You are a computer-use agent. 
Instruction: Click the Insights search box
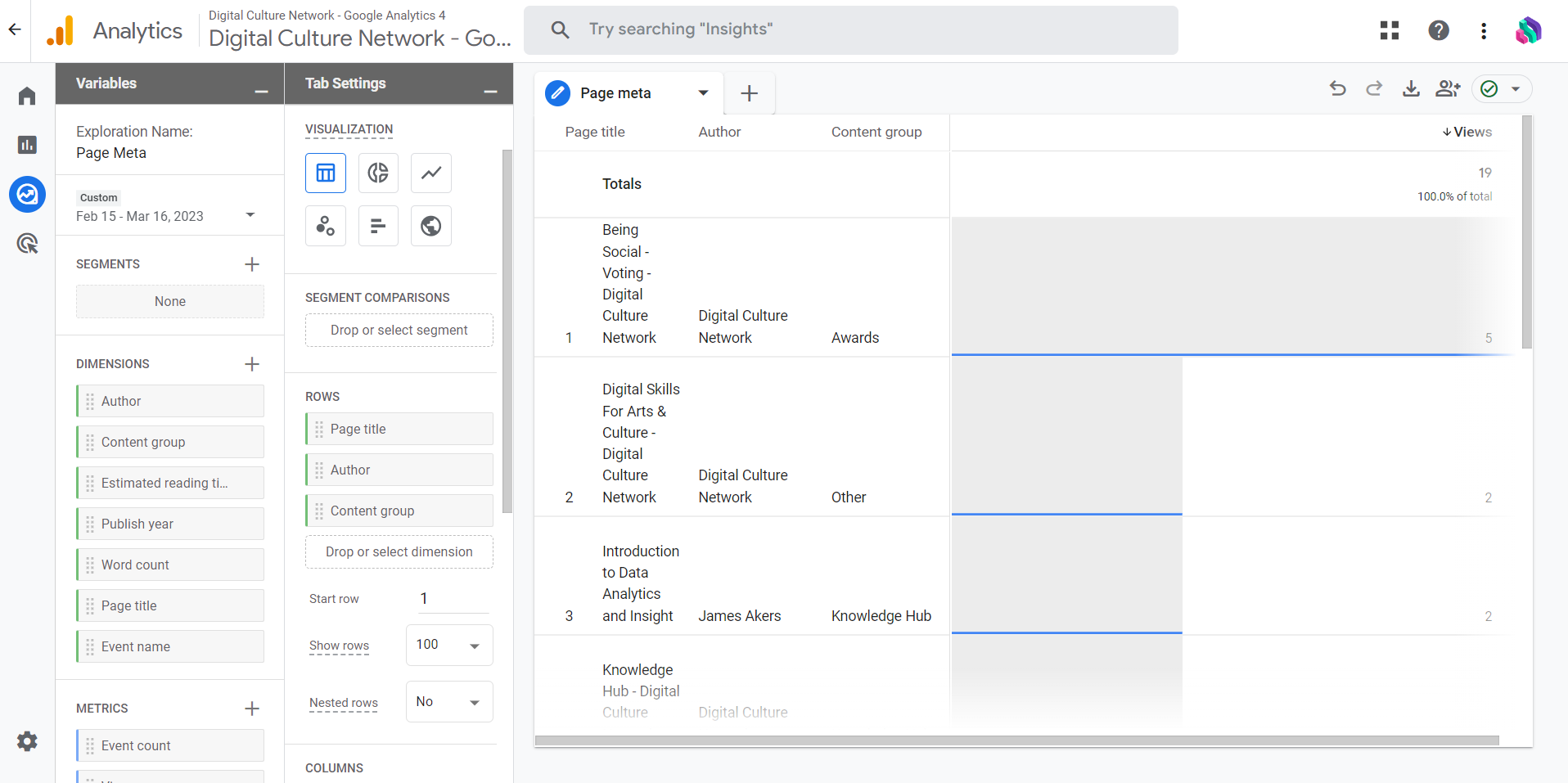[851, 30]
